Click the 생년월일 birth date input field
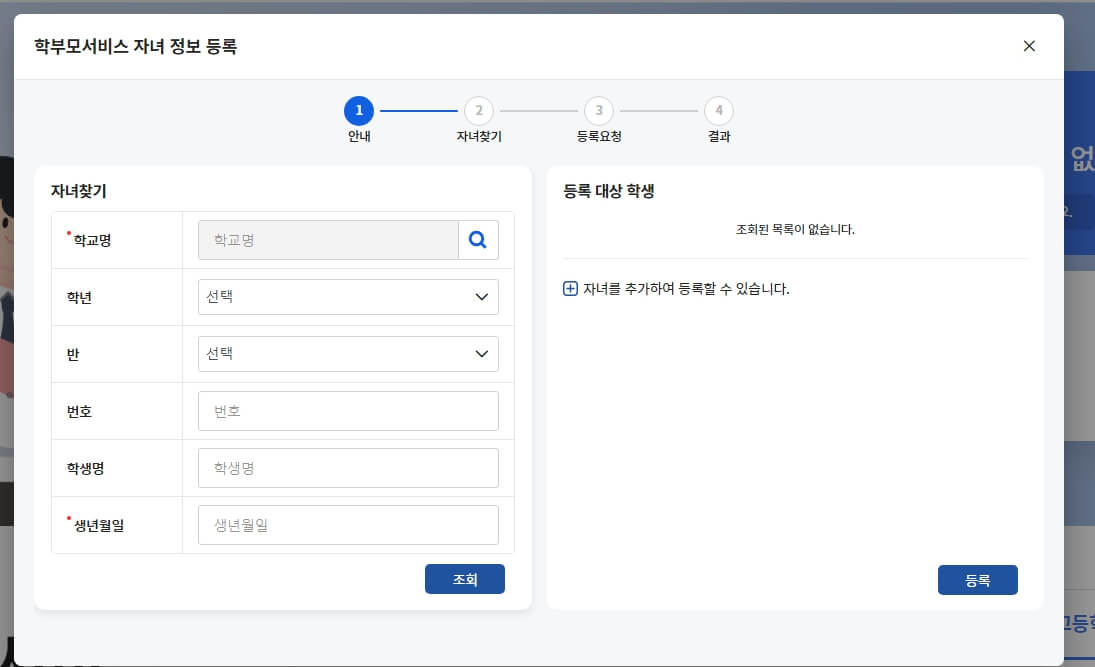1095x667 pixels. (x=347, y=524)
